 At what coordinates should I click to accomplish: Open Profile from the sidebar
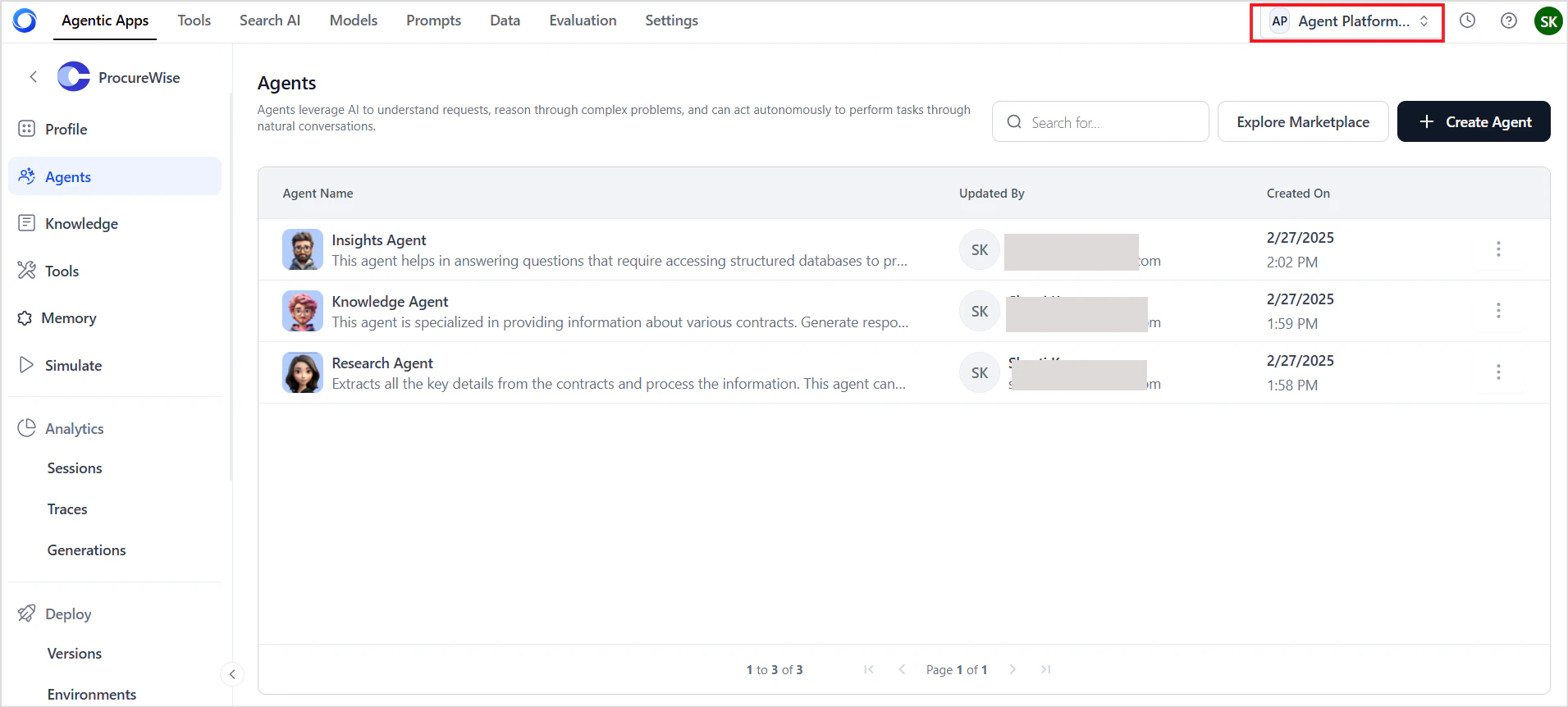(115, 129)
